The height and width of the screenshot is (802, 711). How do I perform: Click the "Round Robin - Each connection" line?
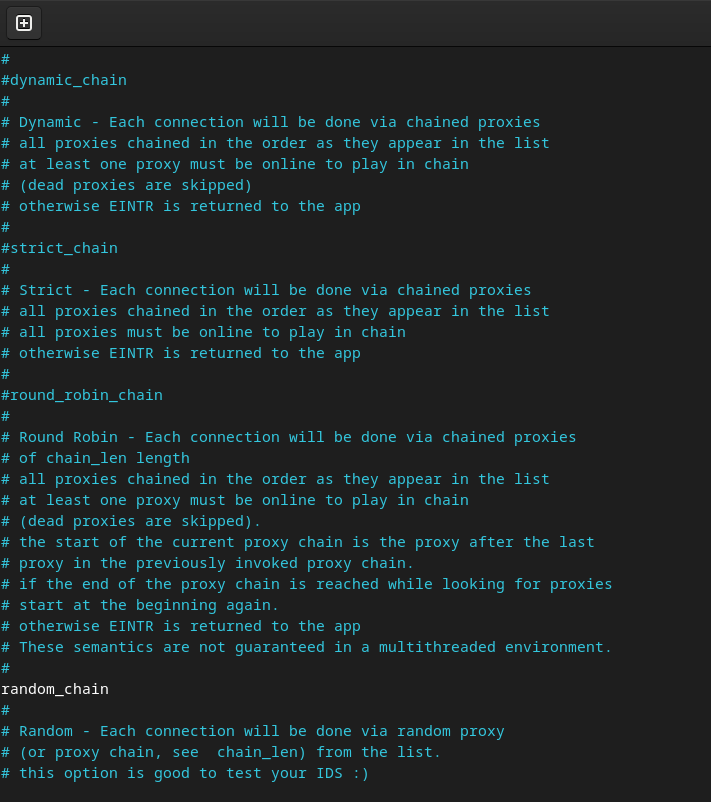[x=288, y=437]
